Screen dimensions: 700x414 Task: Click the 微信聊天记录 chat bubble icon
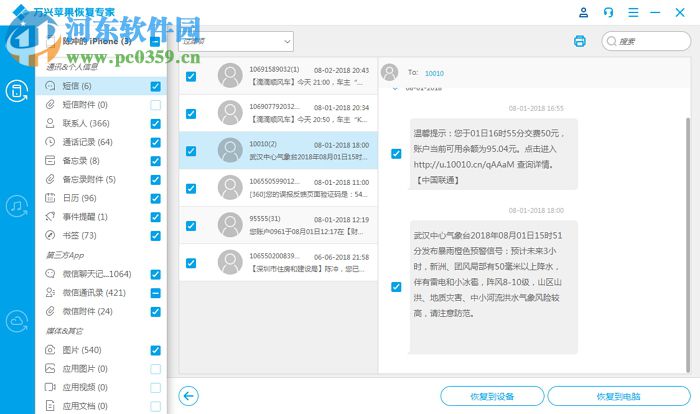point(50,274)
